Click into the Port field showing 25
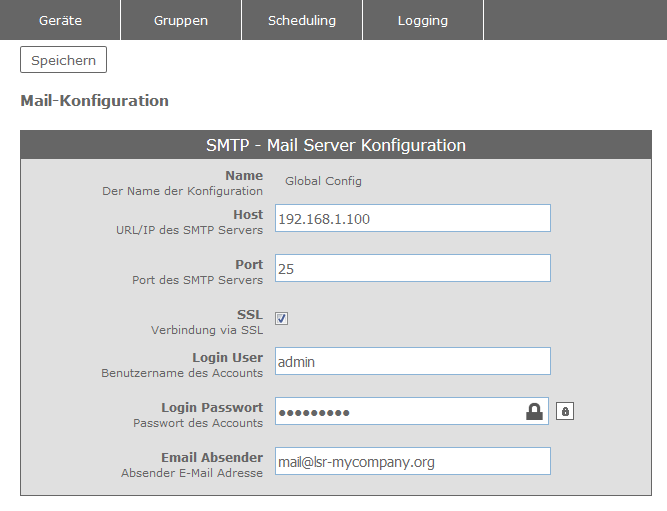 [412, 268]
